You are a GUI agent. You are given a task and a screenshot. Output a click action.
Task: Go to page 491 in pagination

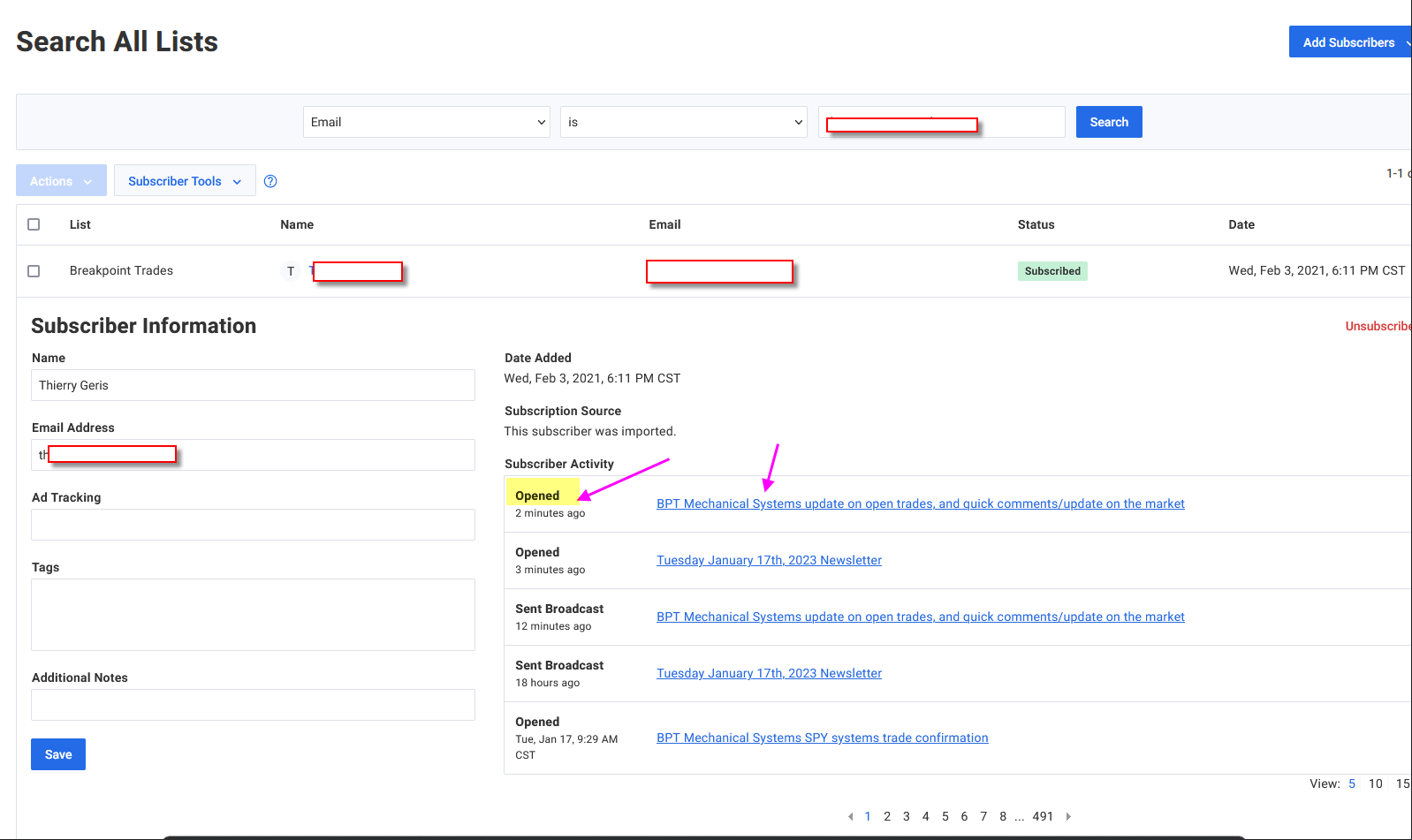(x=1043, y=816)
